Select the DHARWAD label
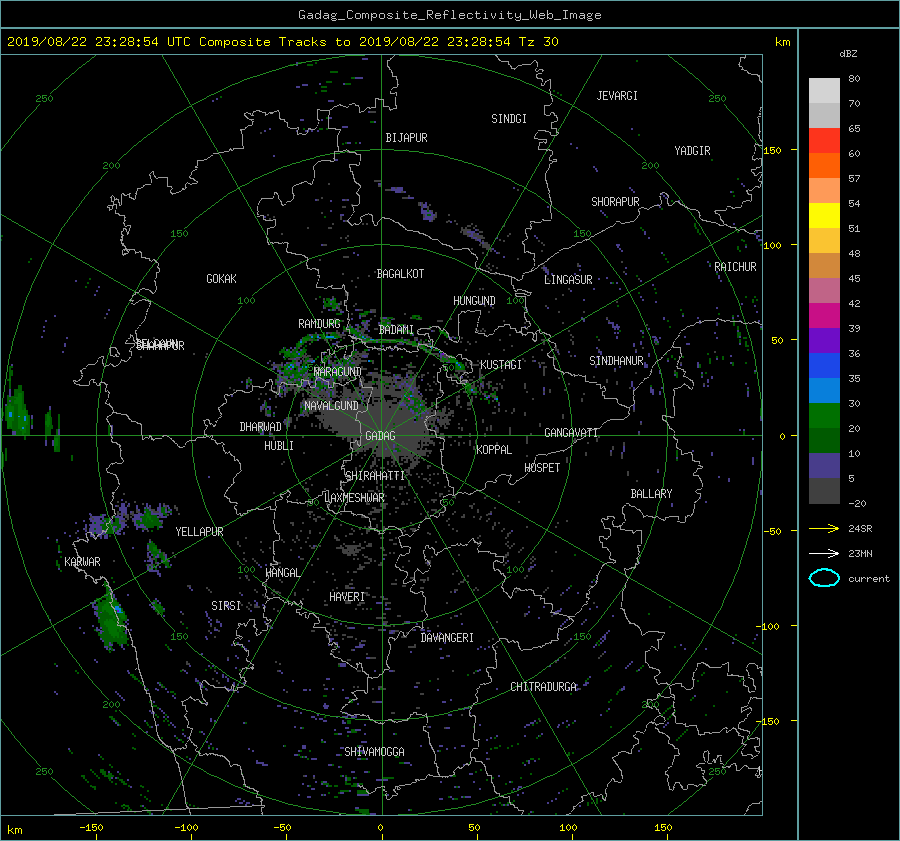 260,427
